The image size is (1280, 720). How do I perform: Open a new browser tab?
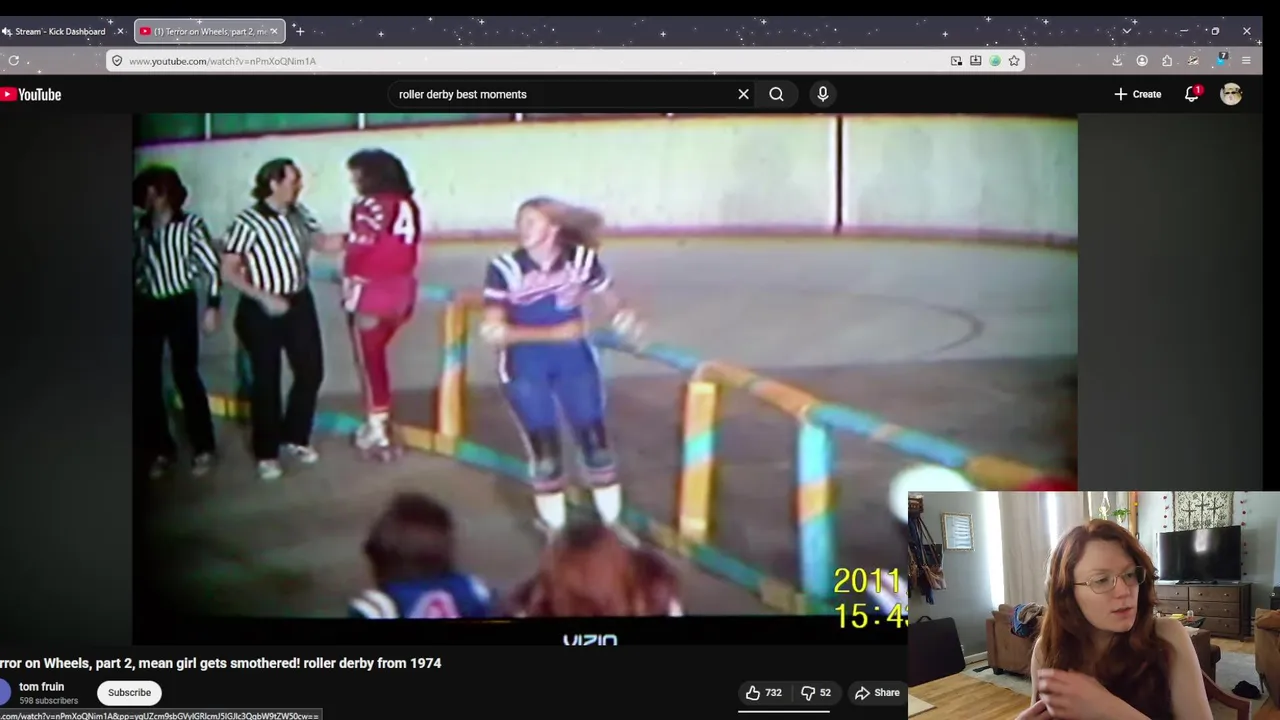point(299,31)
